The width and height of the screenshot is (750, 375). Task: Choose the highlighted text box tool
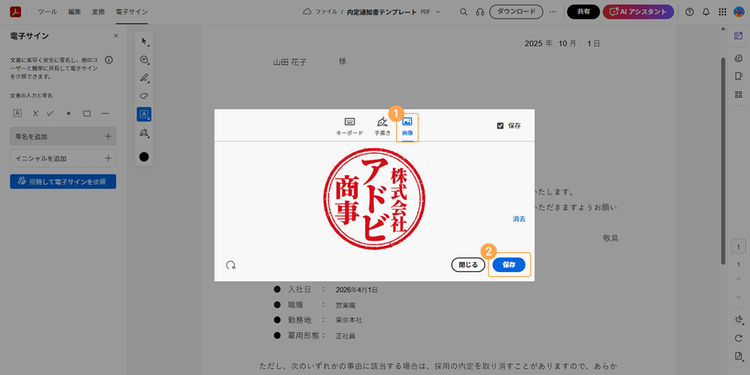coord(144,114)
